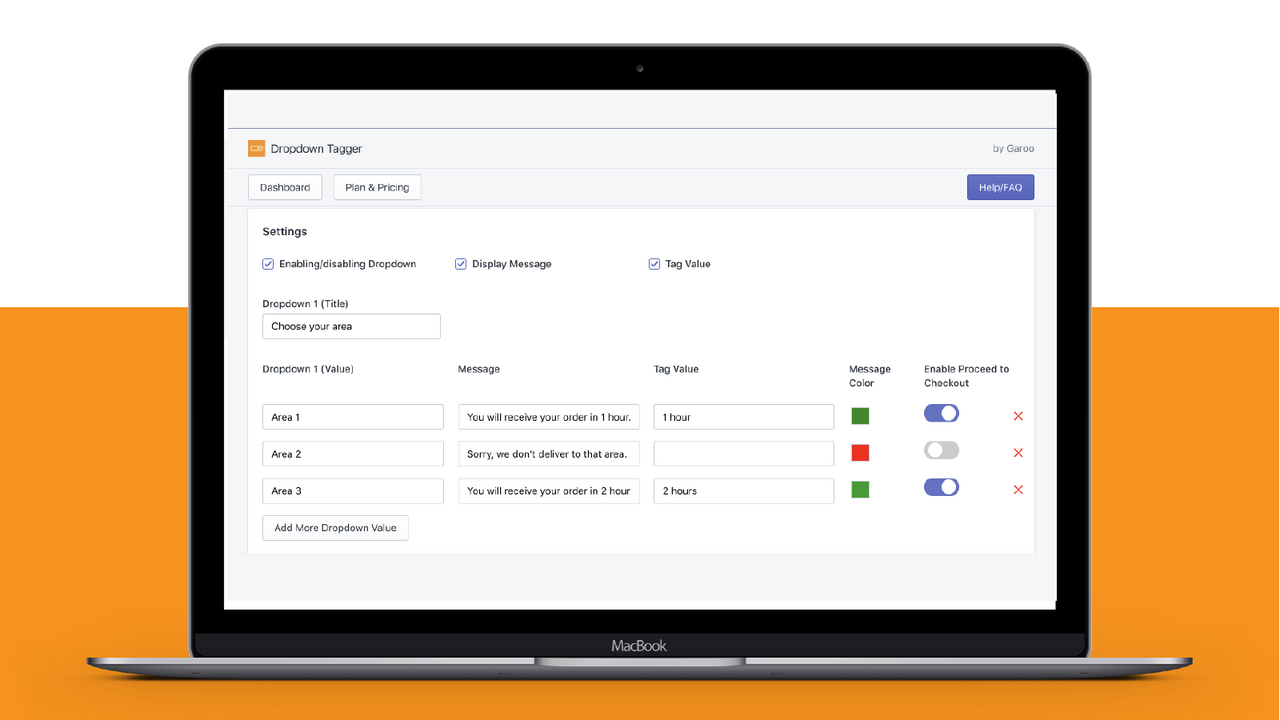The height and width of the screenshot is (720, 1280).
Task: Uncheck the Tag Value checkbox
Action: click(x=654, y=263)
